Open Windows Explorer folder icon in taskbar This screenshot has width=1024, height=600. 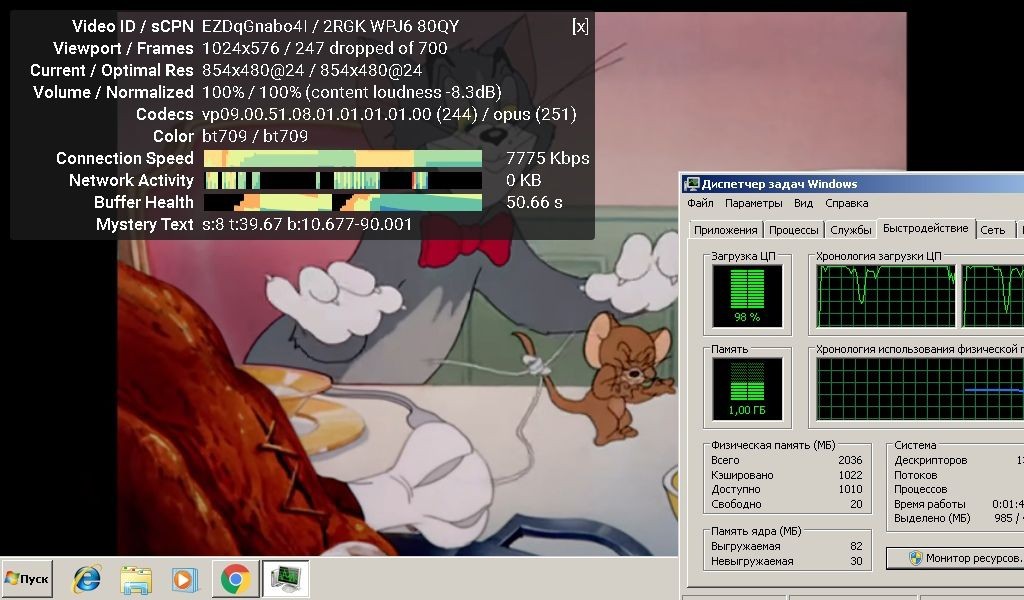pyautogui.click(x=136, y=579)
